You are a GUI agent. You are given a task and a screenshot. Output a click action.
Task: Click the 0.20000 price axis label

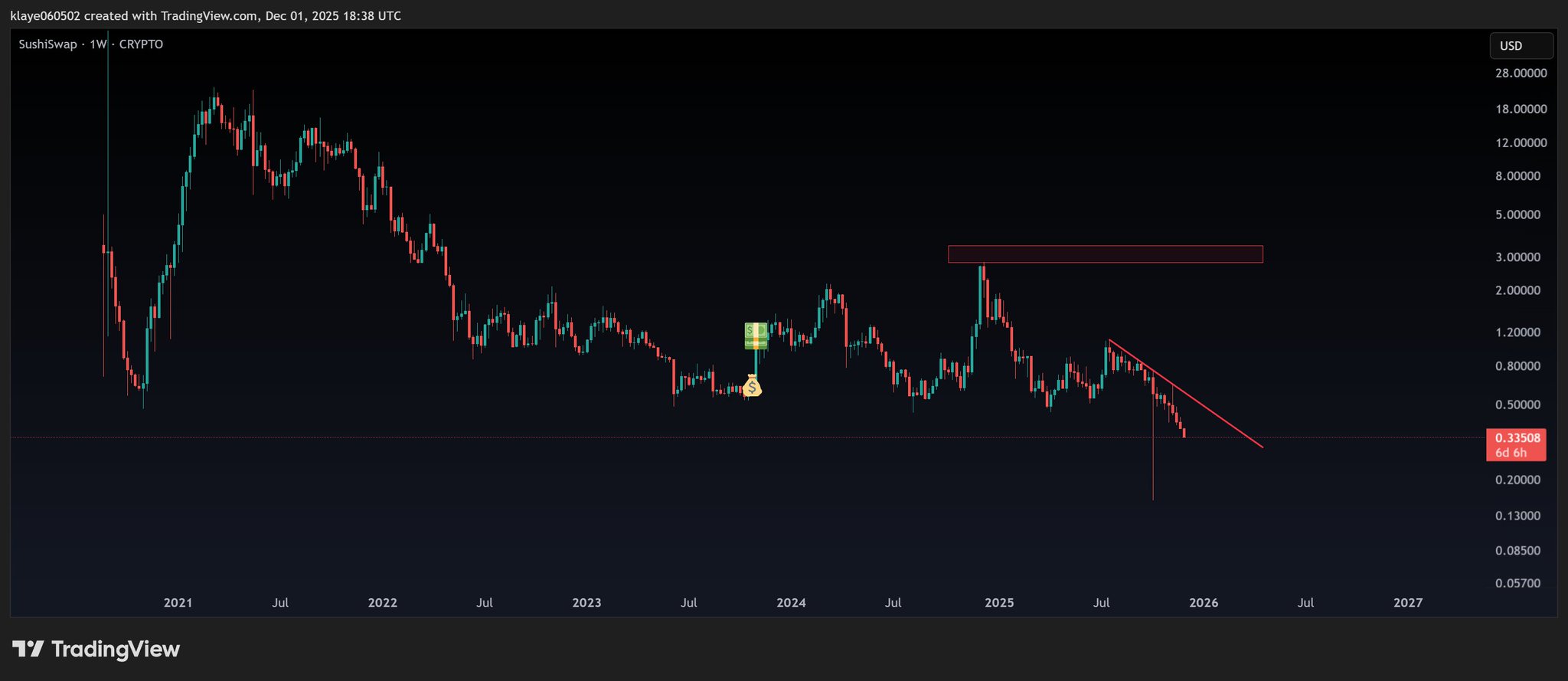point(1517,480)
